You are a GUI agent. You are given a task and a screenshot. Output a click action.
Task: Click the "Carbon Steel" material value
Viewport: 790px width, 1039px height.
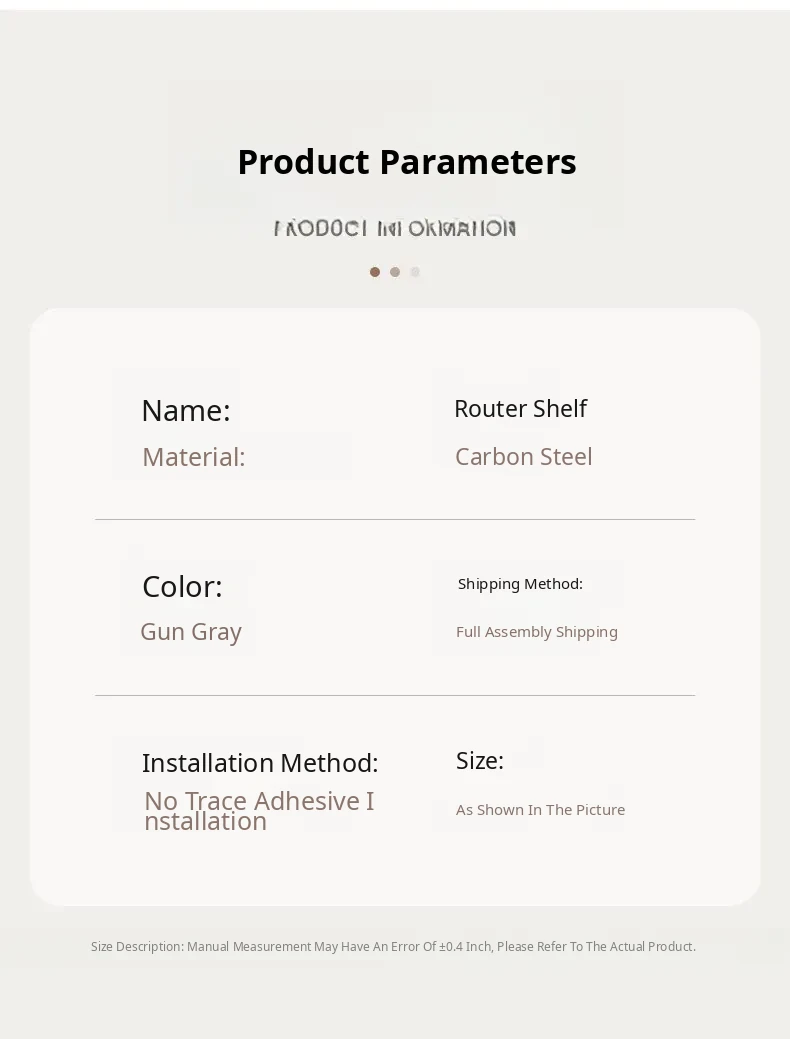pos(523,457)
